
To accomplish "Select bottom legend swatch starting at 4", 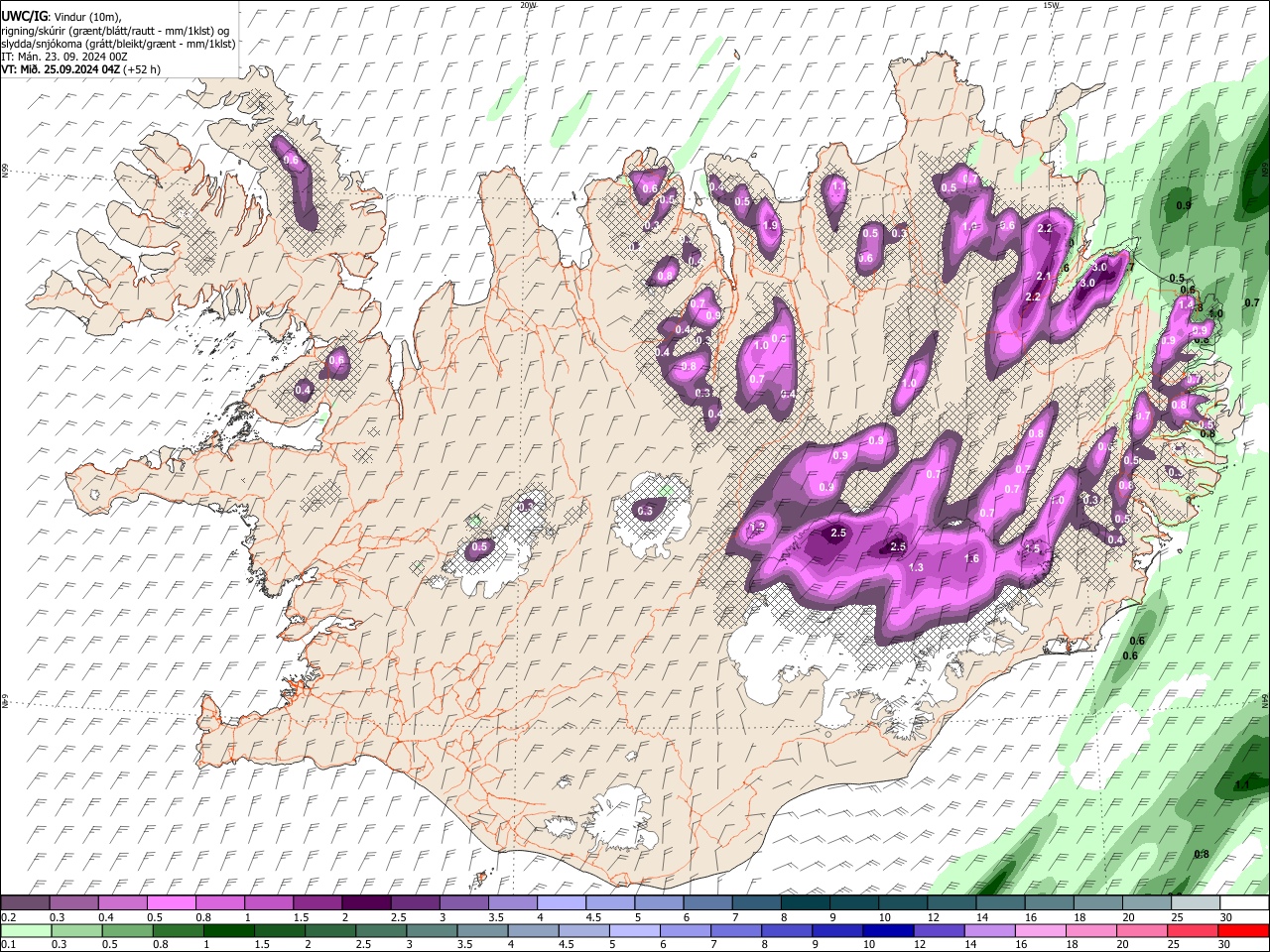I will (532, 931).
